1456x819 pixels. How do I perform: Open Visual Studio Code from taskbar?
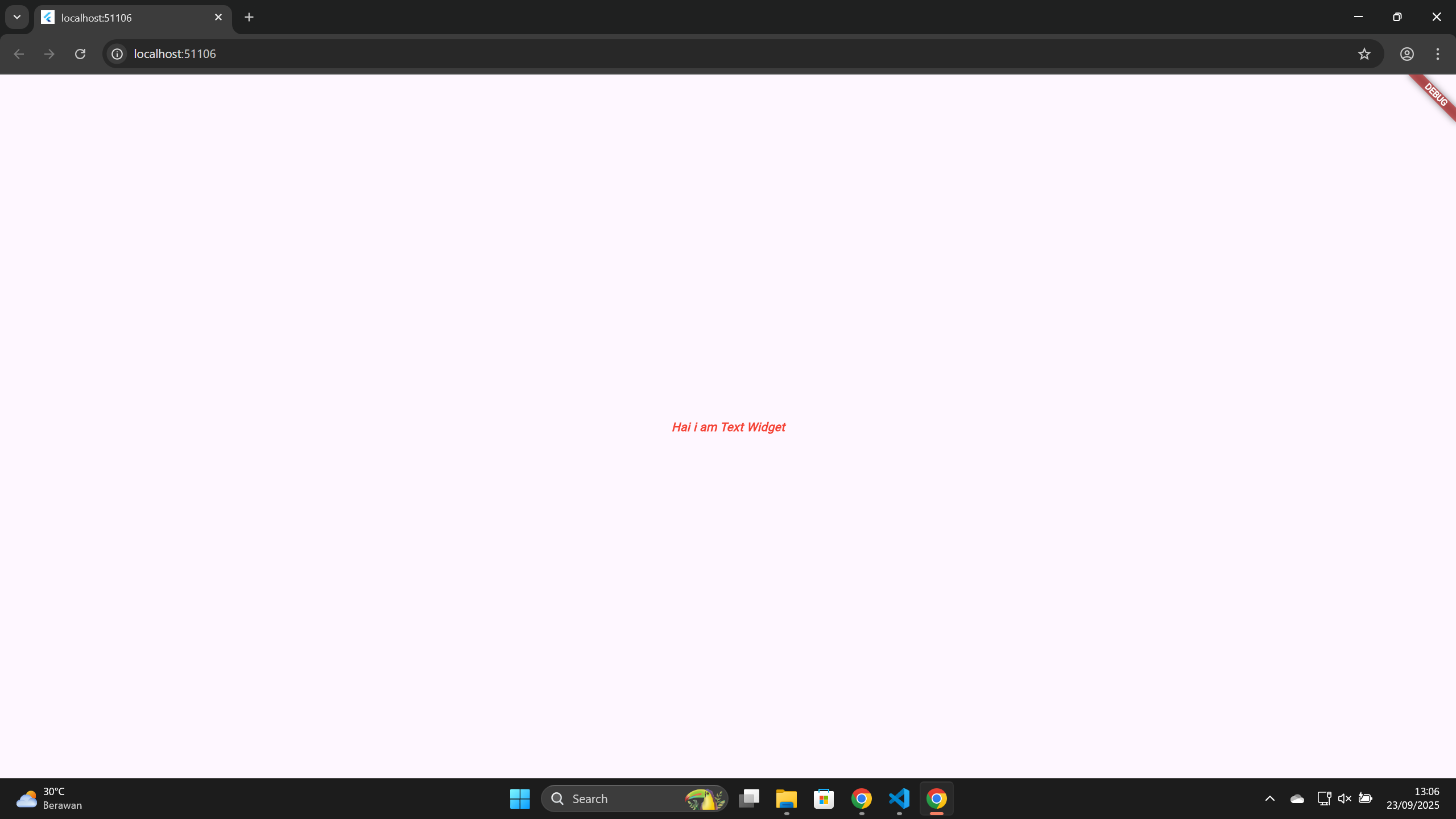[899, 799]
